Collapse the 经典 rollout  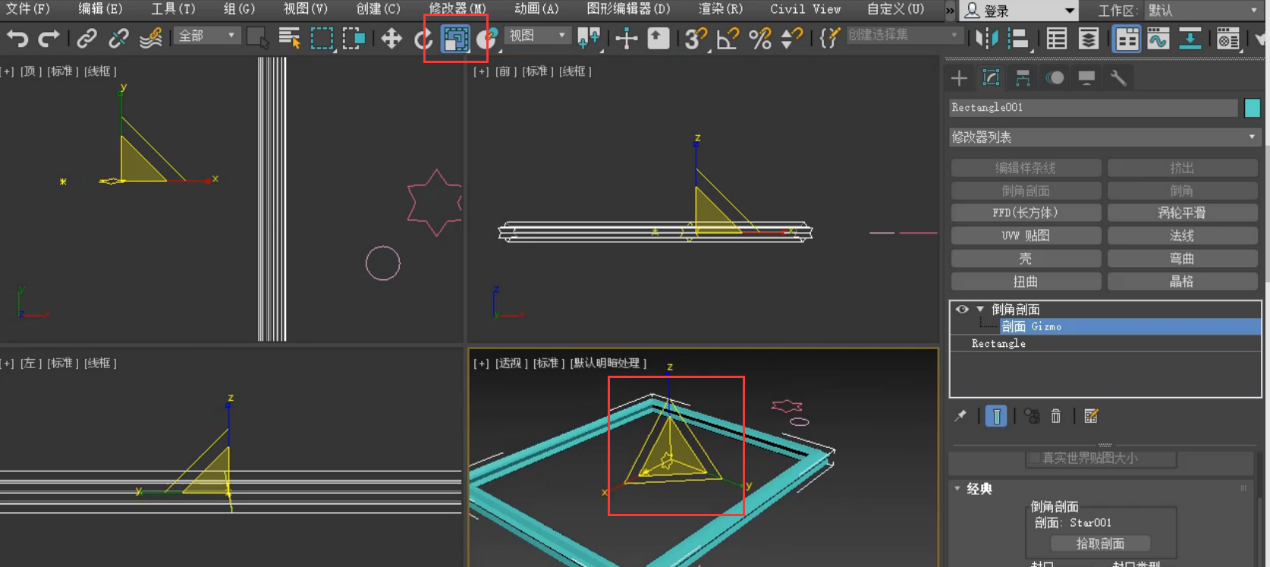point(958,489)
